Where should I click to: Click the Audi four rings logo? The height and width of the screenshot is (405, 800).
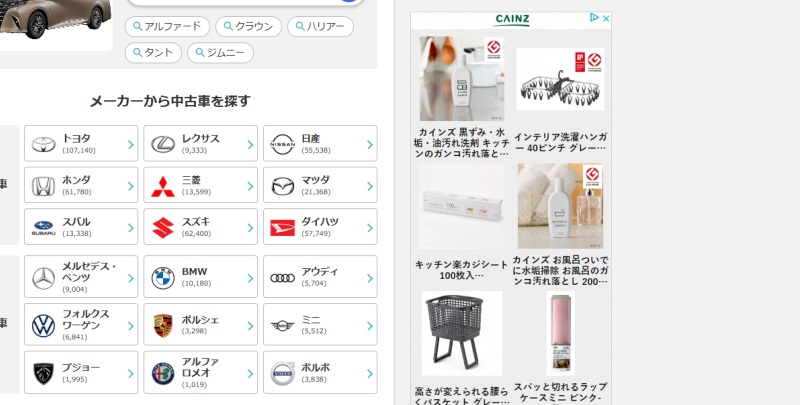[x=283, y=278]
